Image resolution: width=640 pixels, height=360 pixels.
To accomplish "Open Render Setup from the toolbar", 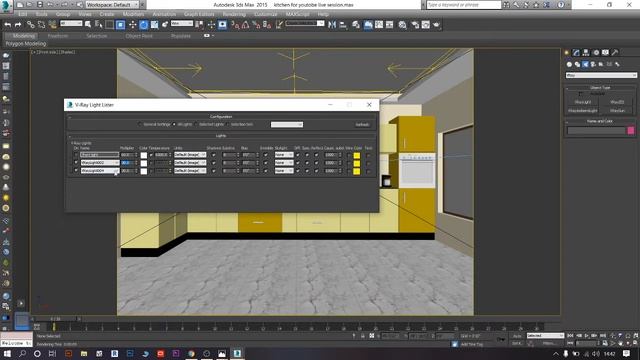I will pos(415,25).
